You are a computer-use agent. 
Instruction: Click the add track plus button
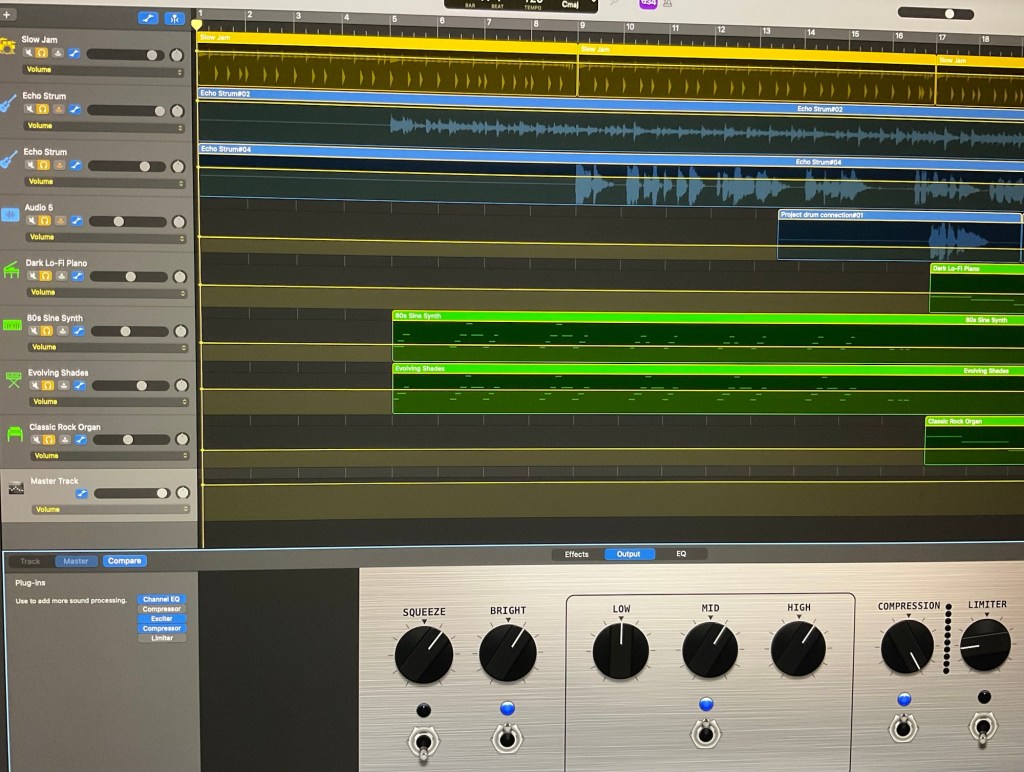point(8,15)
